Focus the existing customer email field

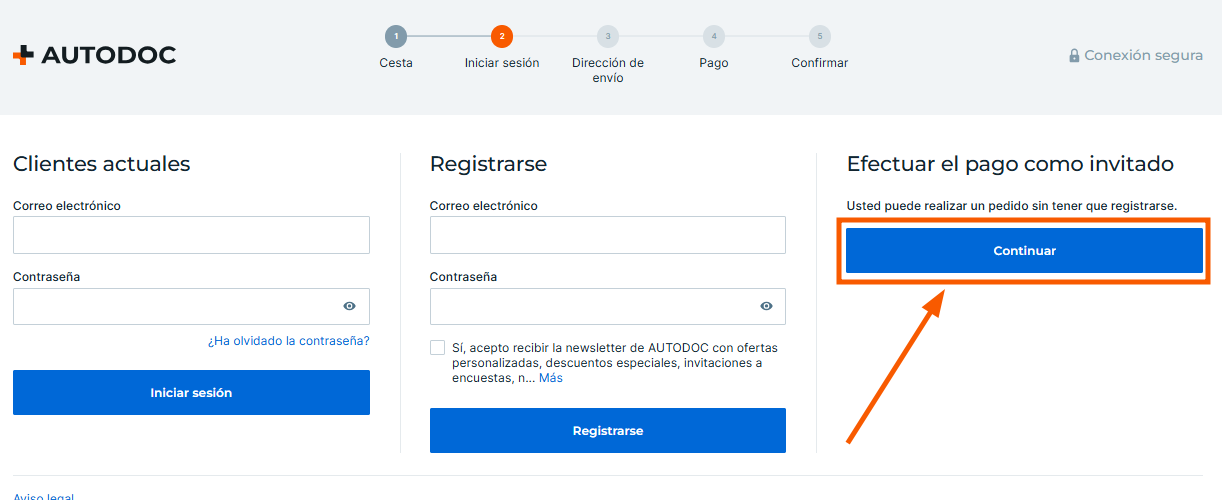[x=191, y=235]
